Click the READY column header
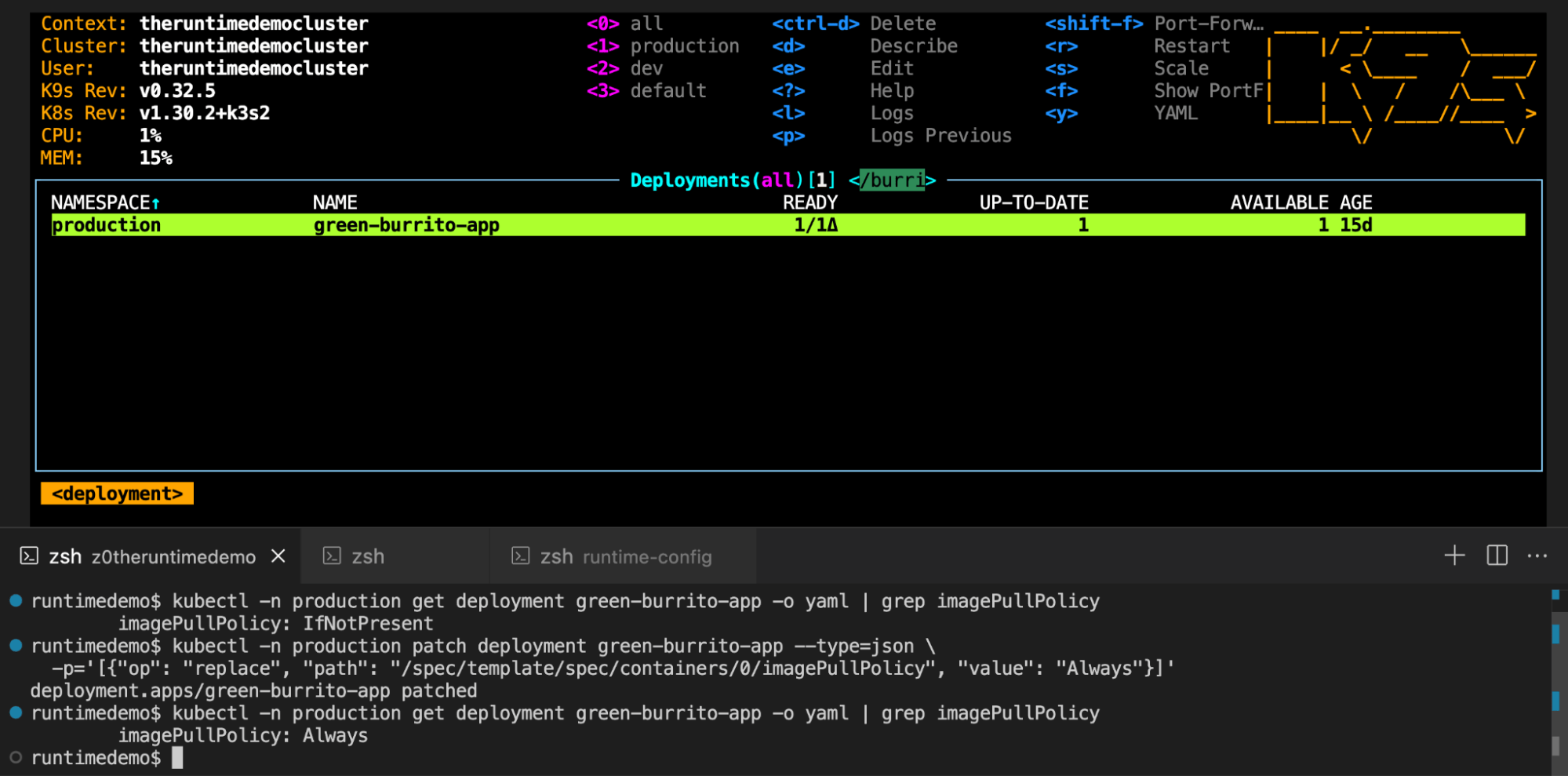The height and width of the screenshot is (776, 1568). (x=810, y=202)
